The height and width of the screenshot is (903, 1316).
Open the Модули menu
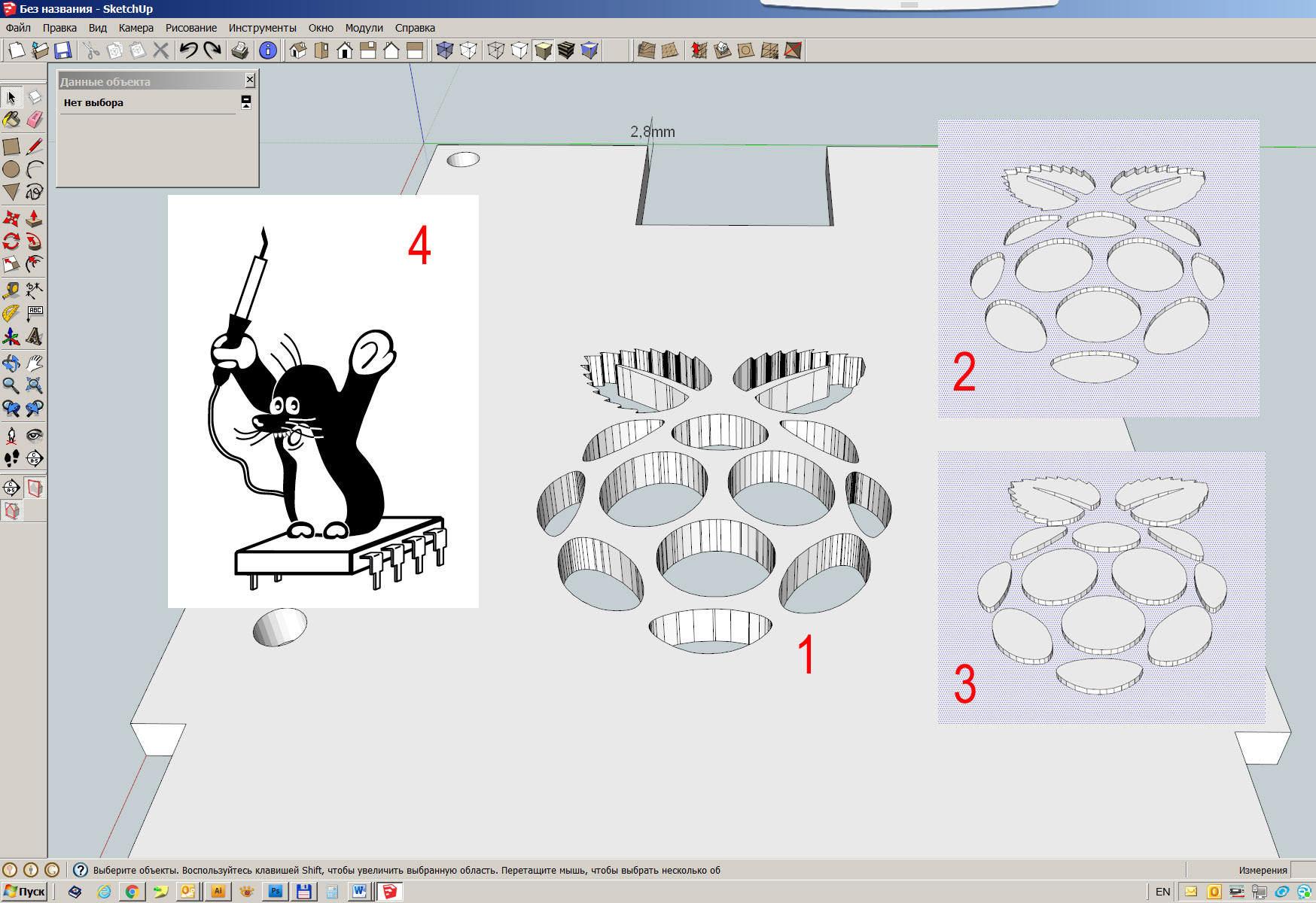pos(364,28)
